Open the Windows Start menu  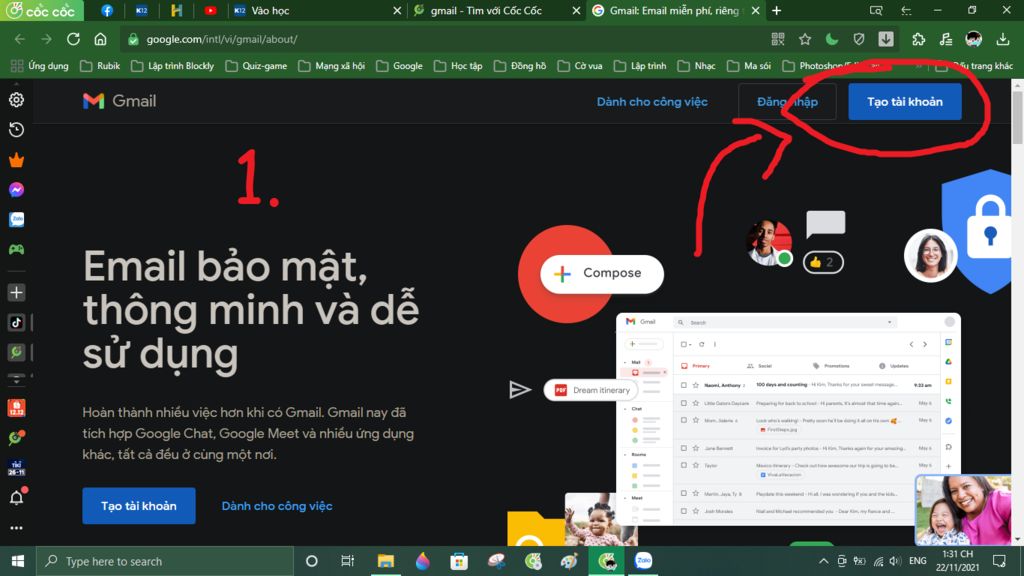[x=18, y=561]
